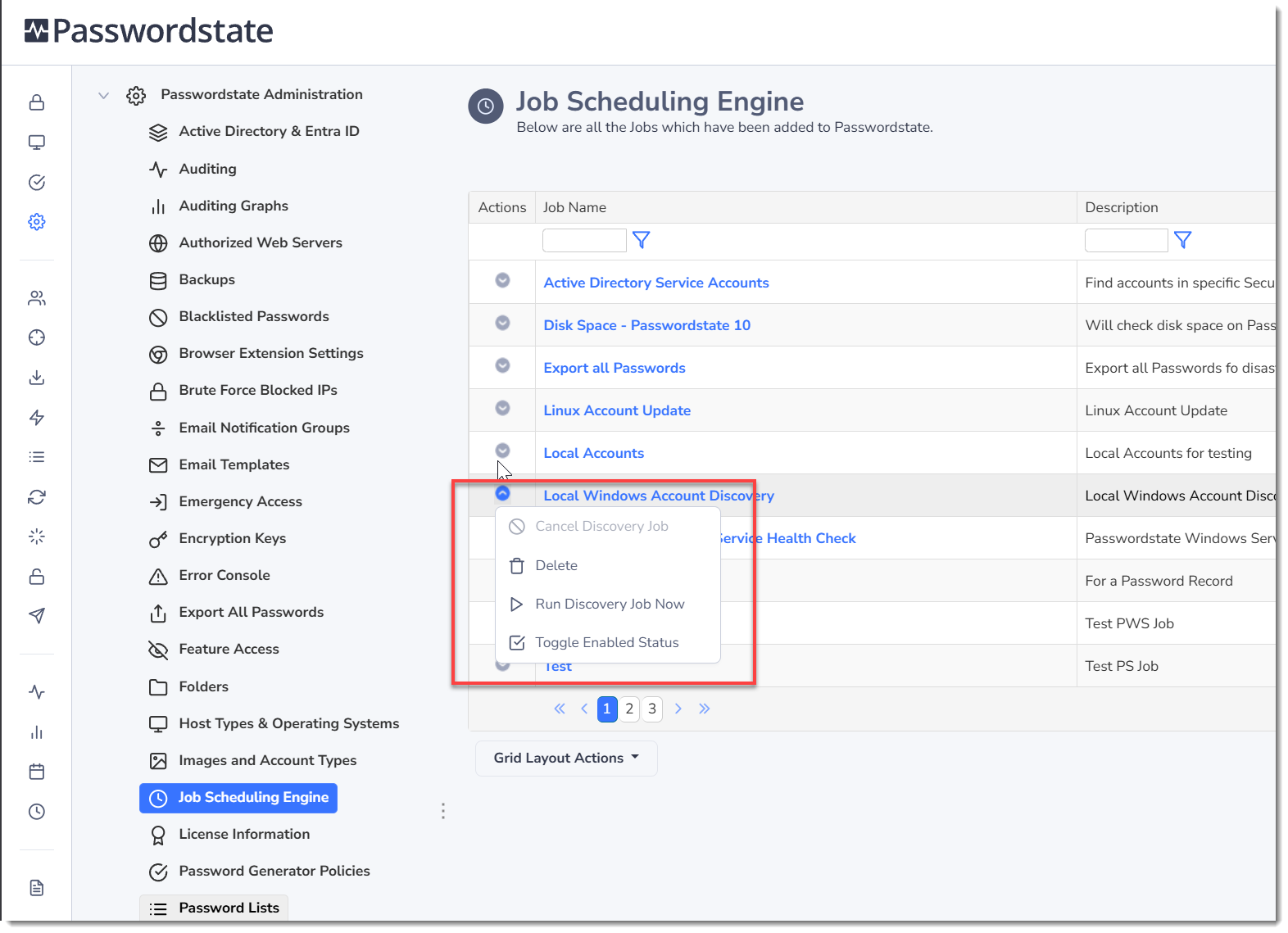Collapse the Passwordstate Administration tree

pos(104,95)
